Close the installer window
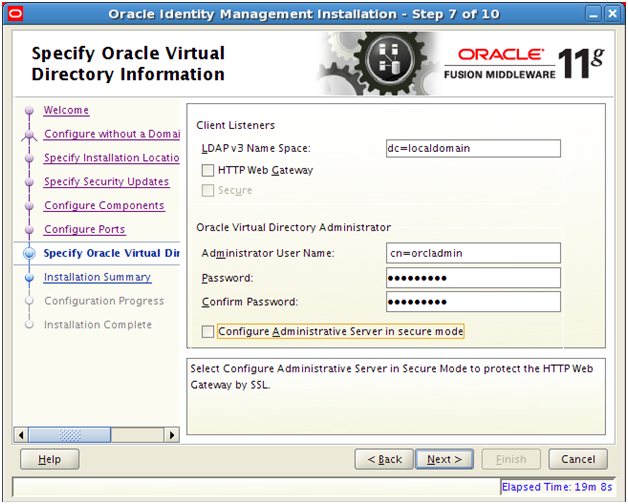Image resolution: width=628 pixels, height=504 pixels. [612, 14]
